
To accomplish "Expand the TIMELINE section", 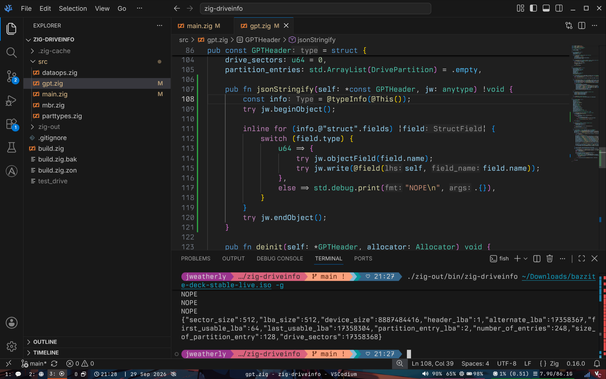I will [x=46, y=353].
